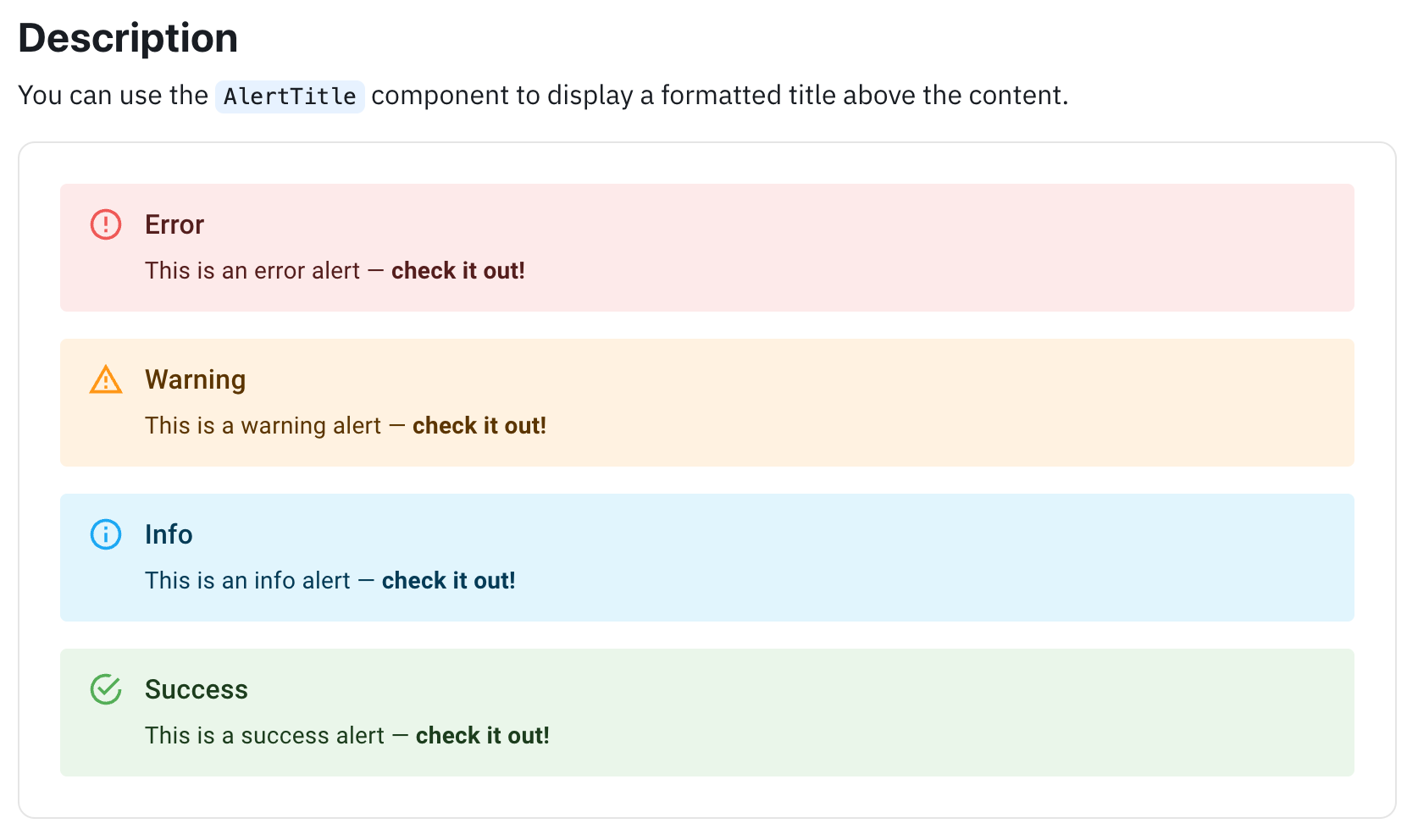Select the Warning heading label
The width and height of the screenshot is (1418, 840).
click(x=195, y=380)
